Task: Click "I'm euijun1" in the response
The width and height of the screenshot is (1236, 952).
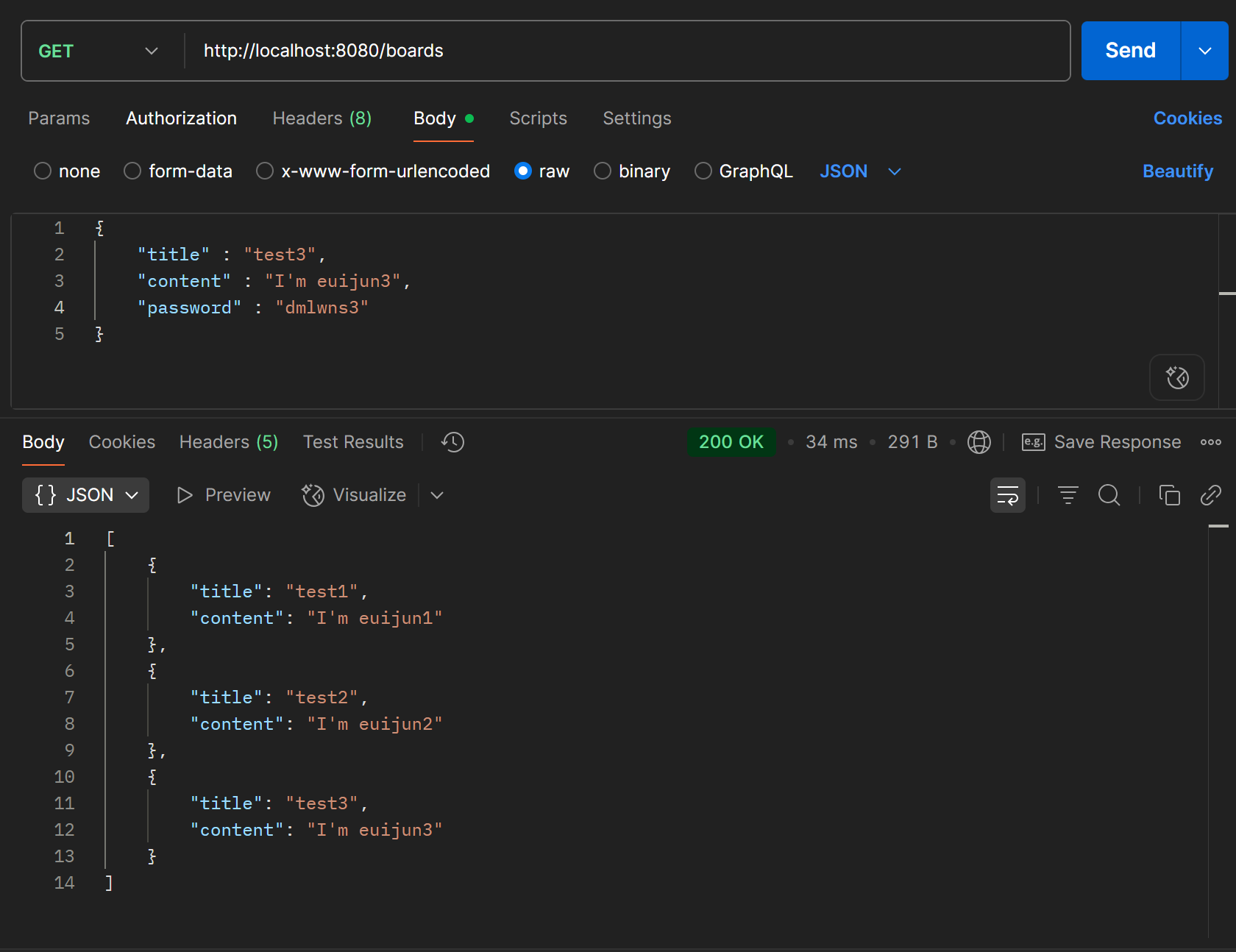Action: pyautogui.click(x=374, y=618)
